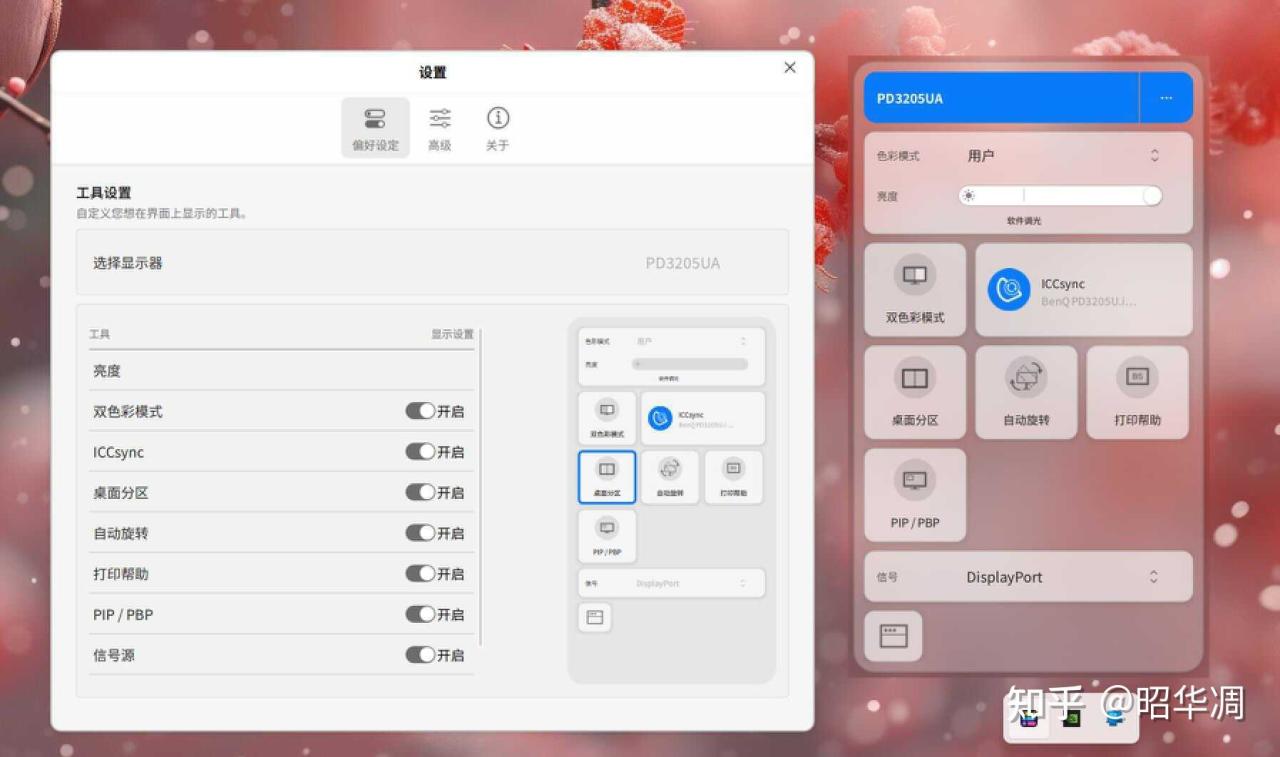Screen dimensions: 1280x757
Task: Launch ICCsync from the widget panel tile
Action: point(1084,290)
